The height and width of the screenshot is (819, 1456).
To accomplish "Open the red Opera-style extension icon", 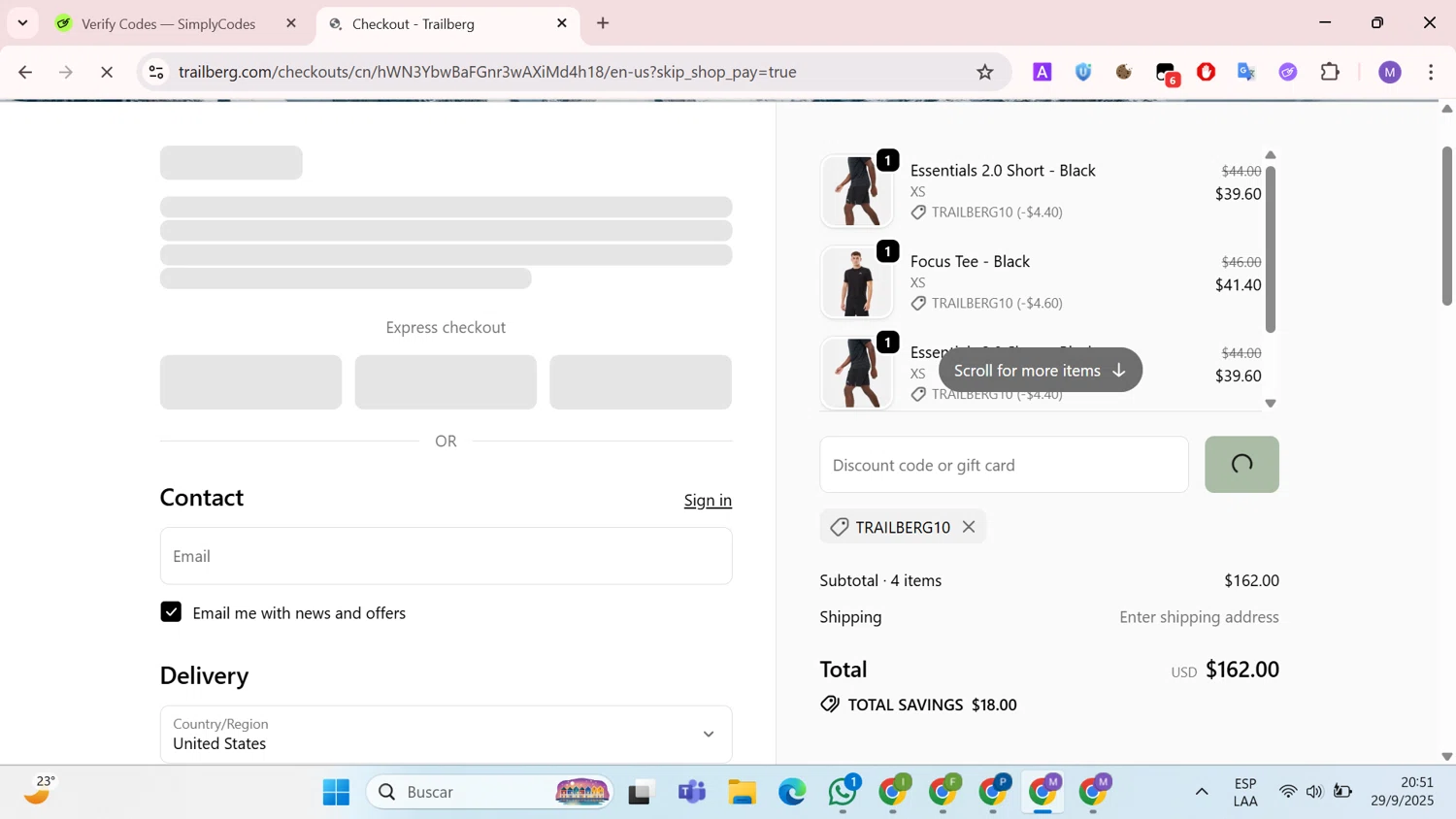I will (x=1207, y=72).
